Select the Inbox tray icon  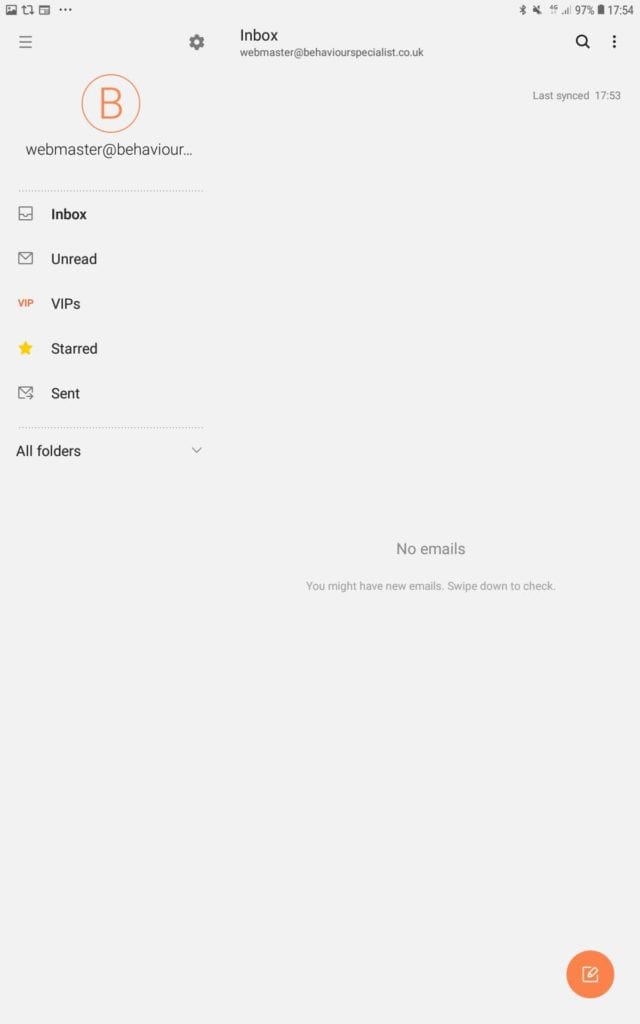coord(25,214)
